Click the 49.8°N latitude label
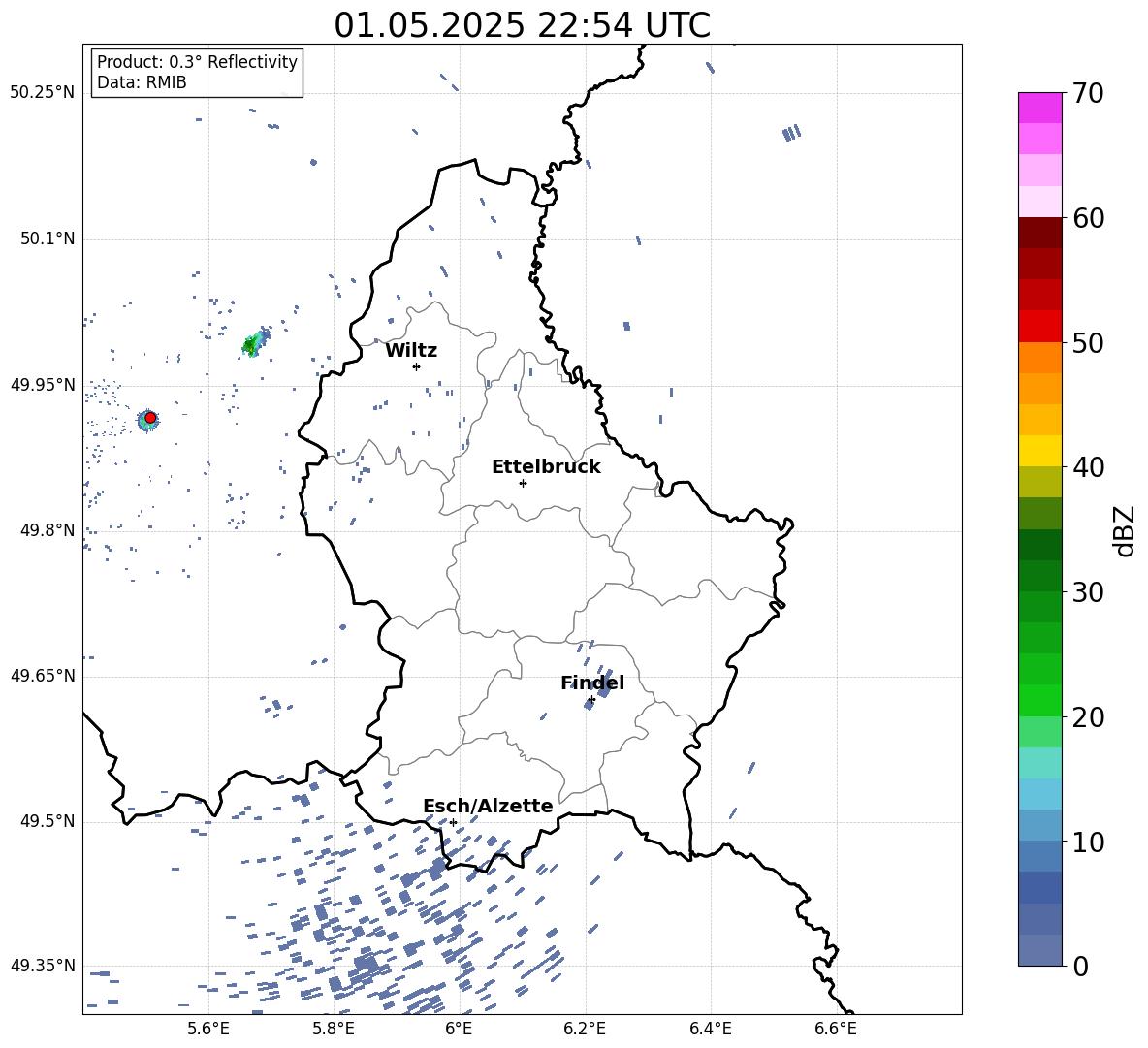 [x=48, y=530]
